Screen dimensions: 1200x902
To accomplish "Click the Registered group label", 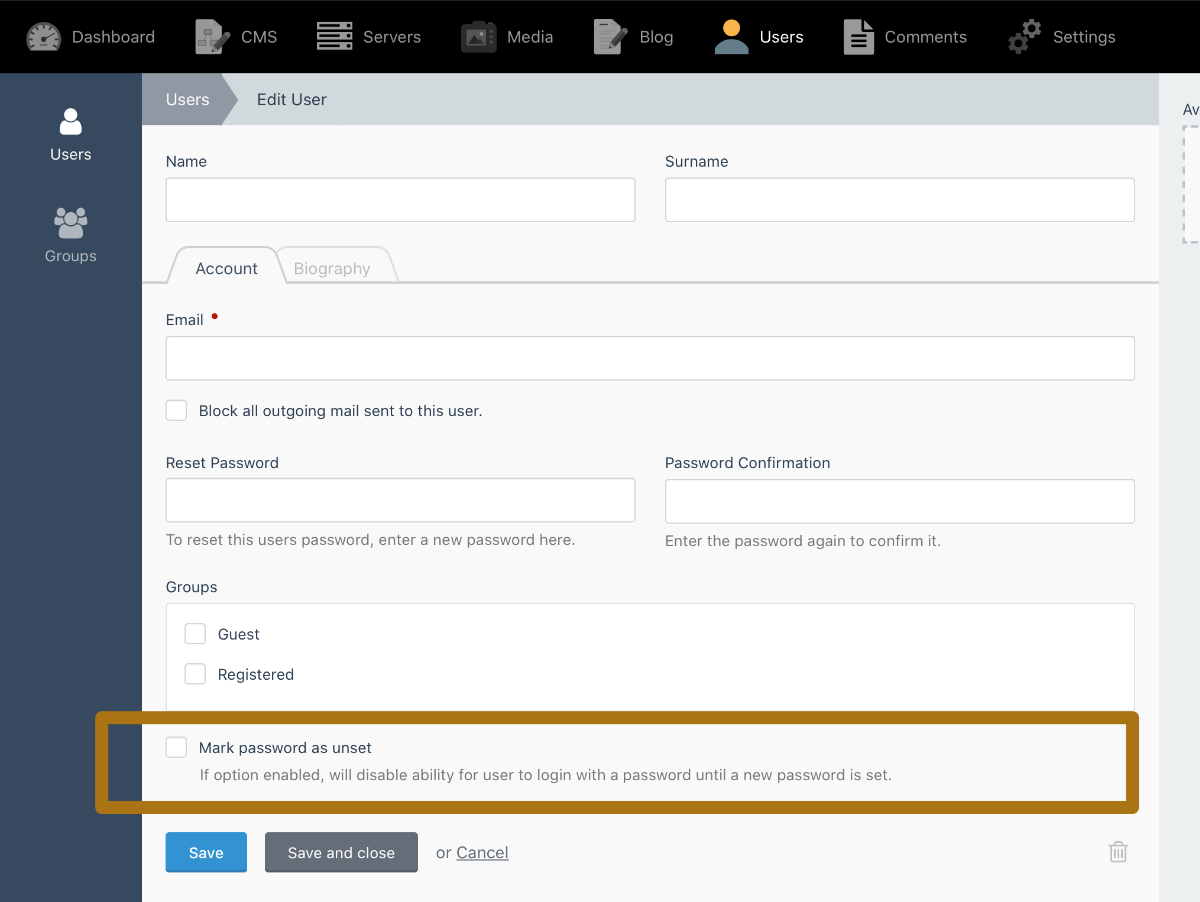I will pyautogui.click(x=256, y=674).
